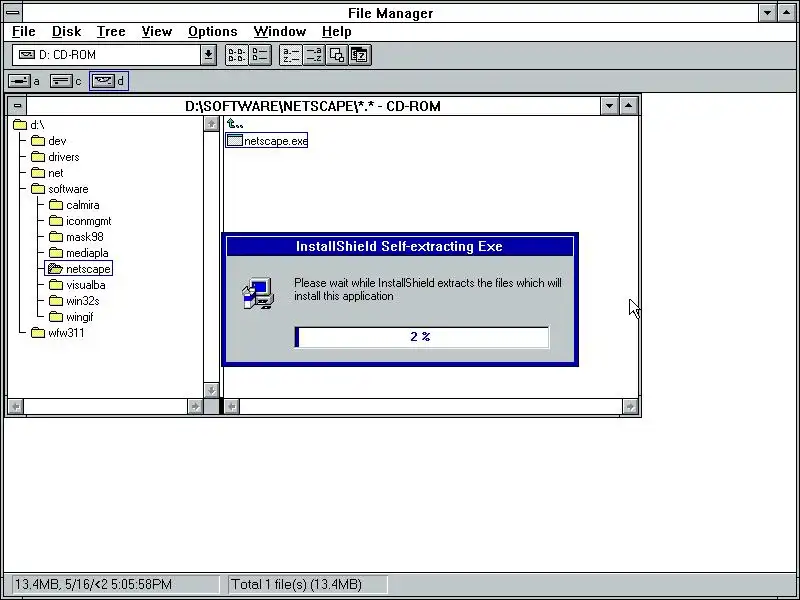Open the Disk menu
Viewport: 800px width, 600px height.
coord(66,32)
